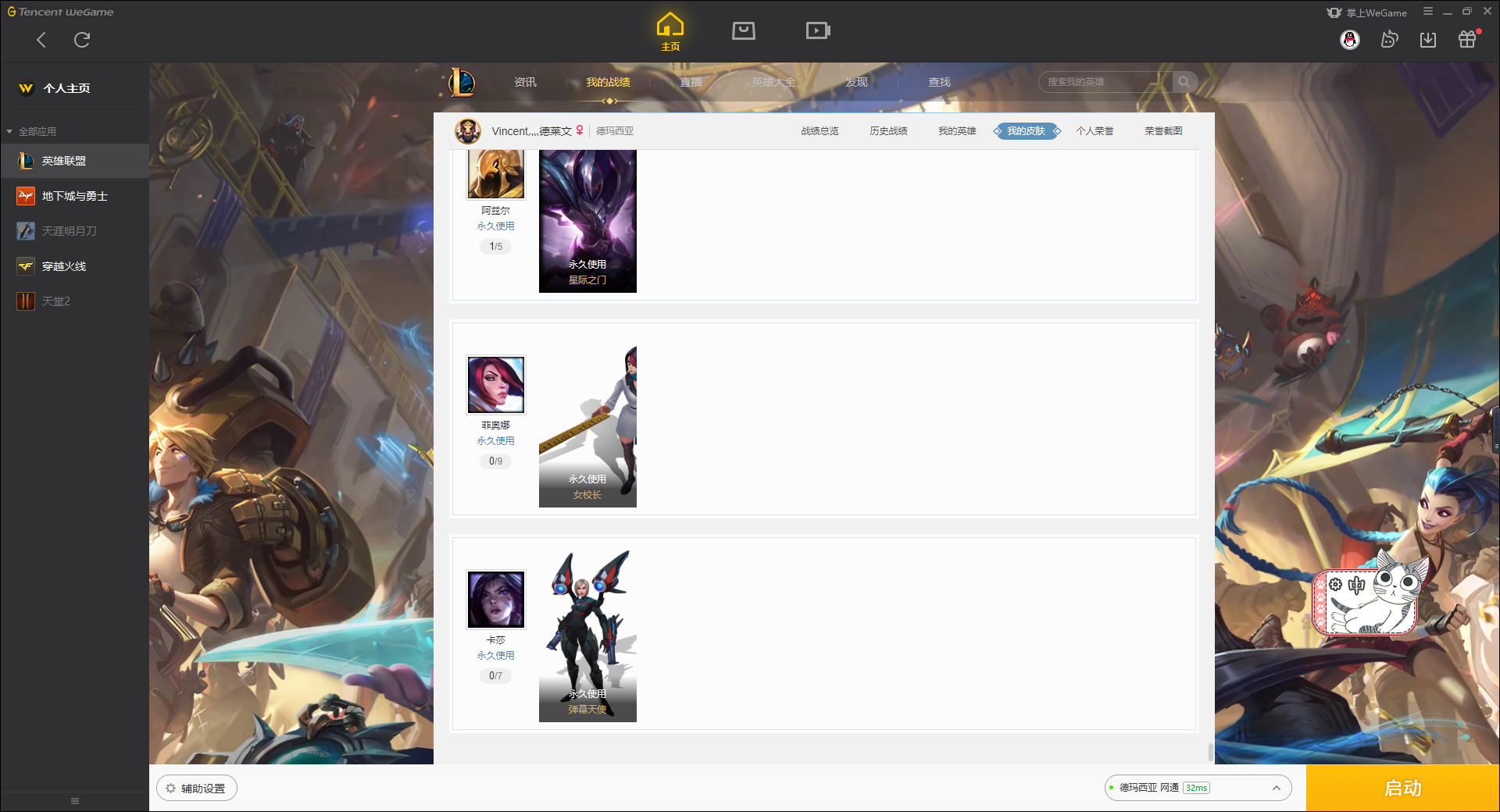1500x812 pixels.
Task: Expand the 德玛西亚 网通 server dropdown
Action: pos(1198,788)
